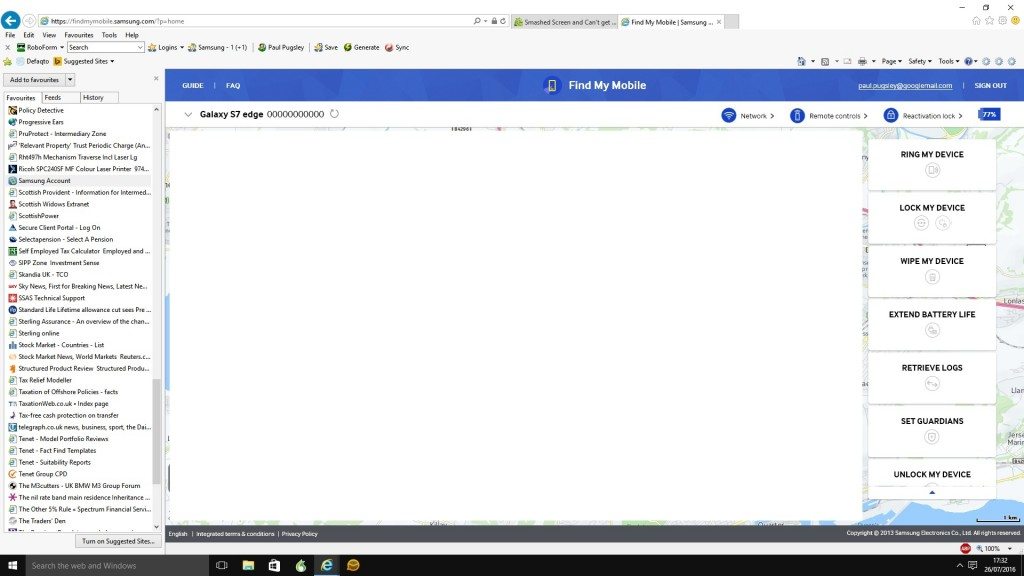Viewport: 1024px width, 576px height.
Task: Open the FAQ link
Action: coord(233,86)
